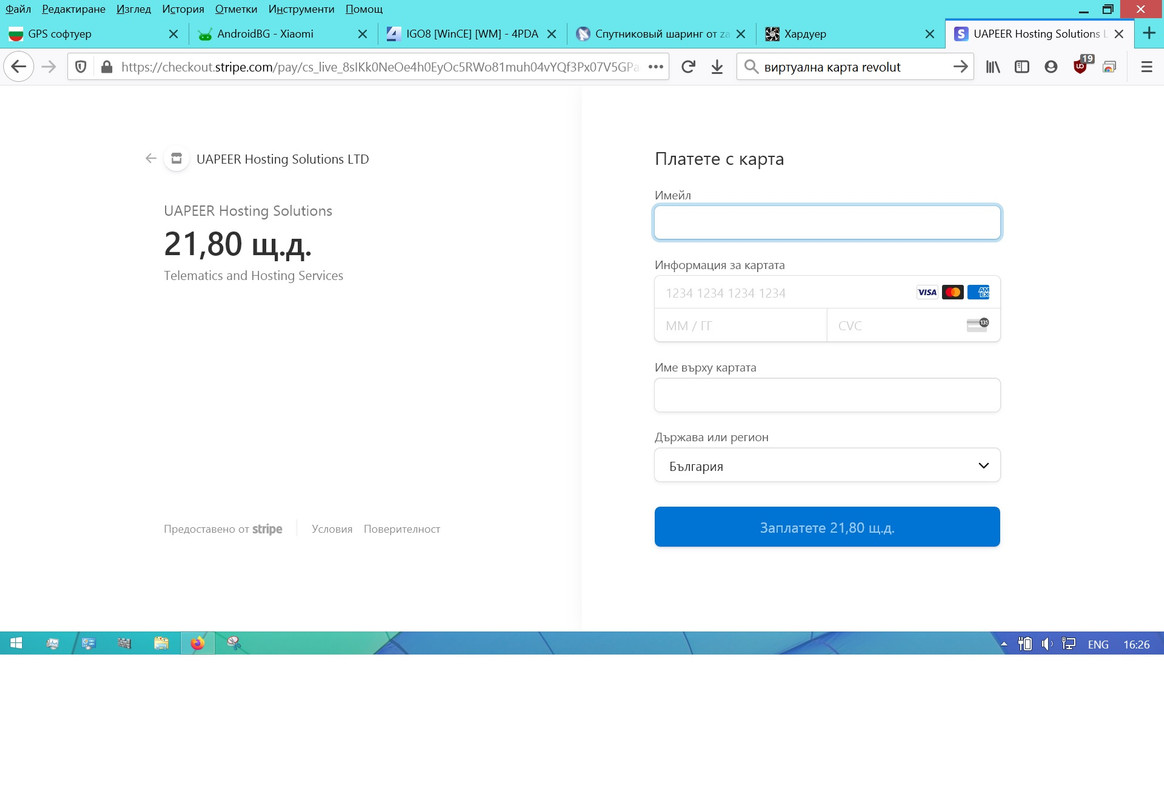Open the Firefox account icon
The width and height of the screenshot is (1164, 800).
[x=1050, y=67]
